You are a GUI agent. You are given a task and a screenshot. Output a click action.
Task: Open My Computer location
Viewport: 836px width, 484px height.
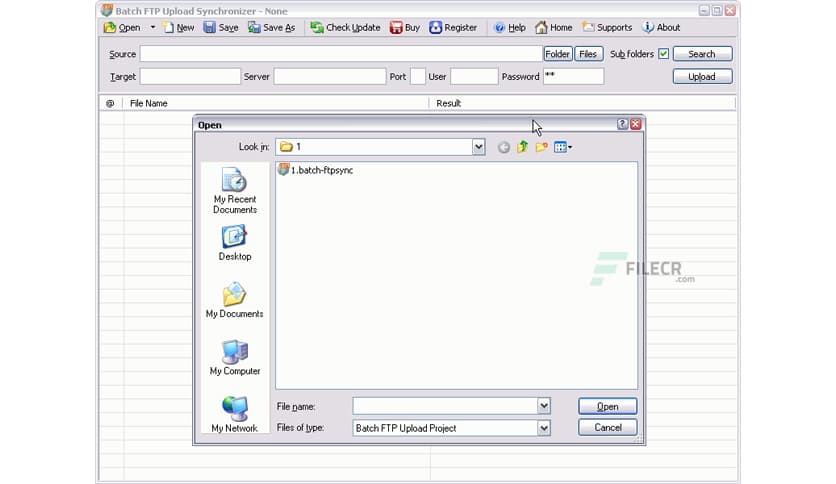[x=235, y=358]
